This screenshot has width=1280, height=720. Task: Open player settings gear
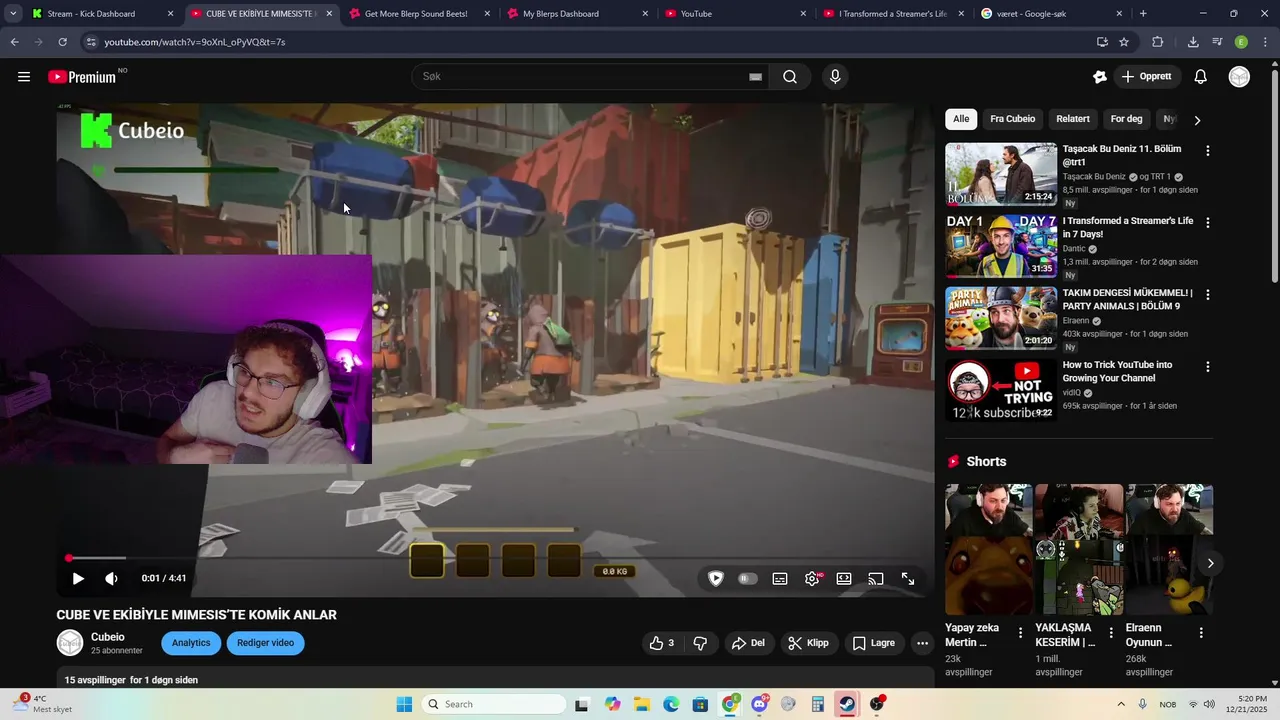point(812,578)
